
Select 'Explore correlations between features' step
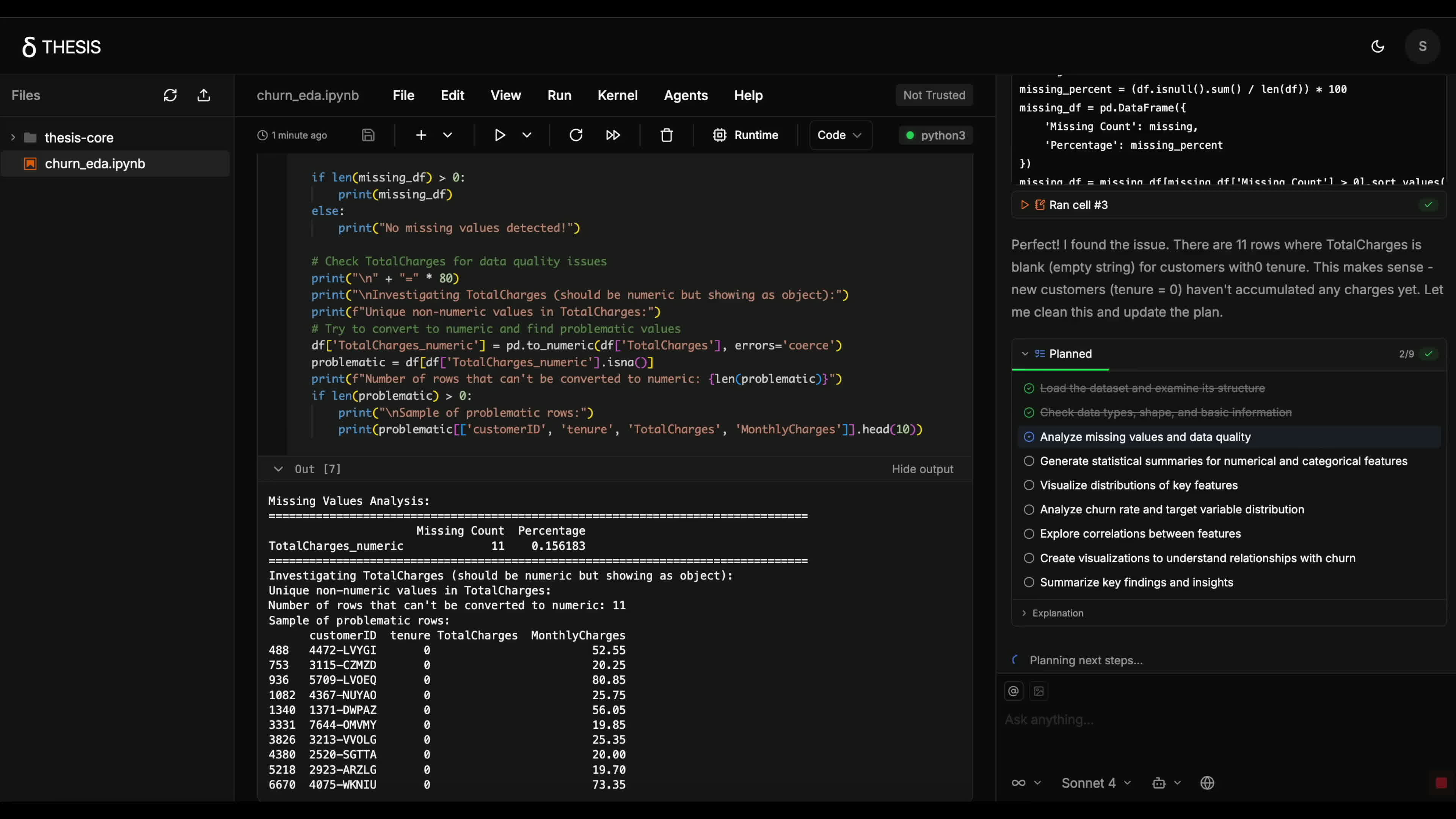[x=1140, y=533]
